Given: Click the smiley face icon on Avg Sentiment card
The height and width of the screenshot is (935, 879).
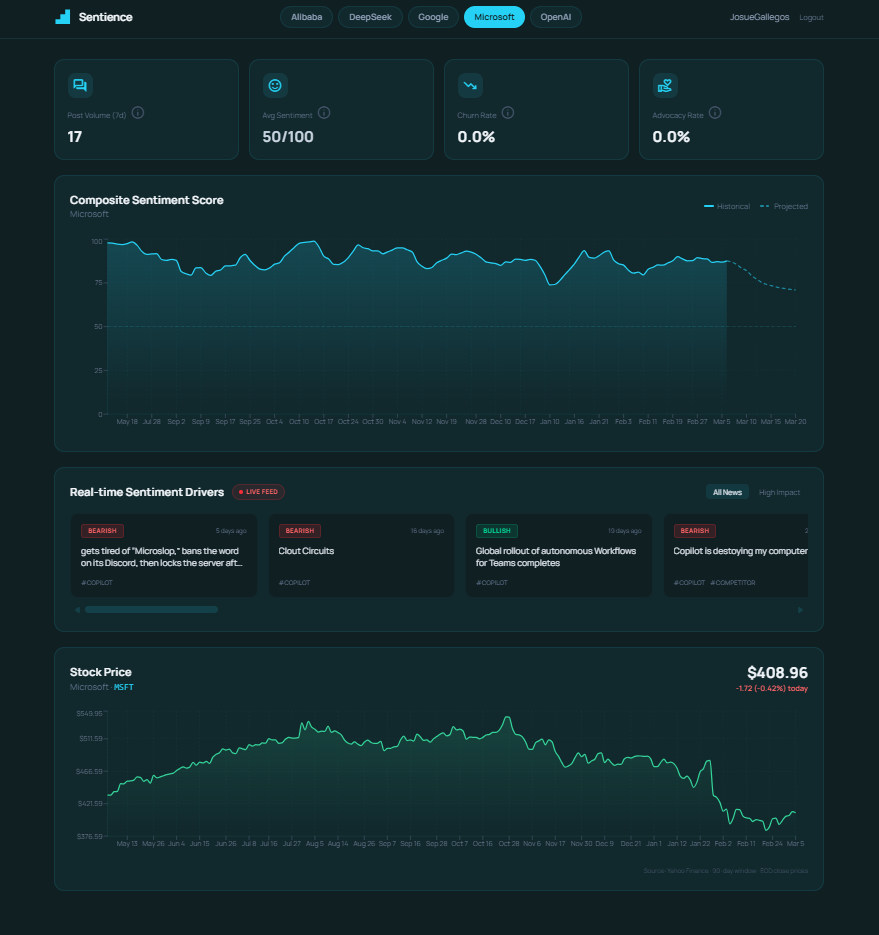Looking at the screenshot, I should click(x=274, y=84).
